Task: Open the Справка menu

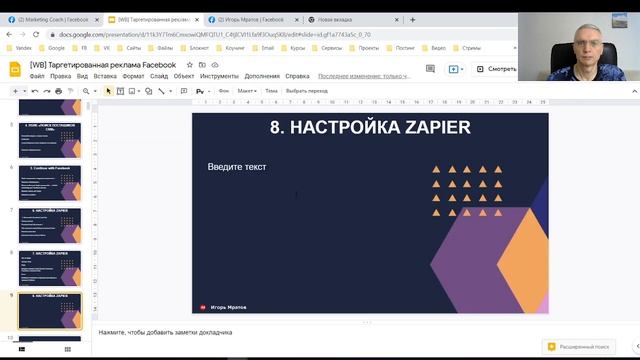Action: coord(297,76)
